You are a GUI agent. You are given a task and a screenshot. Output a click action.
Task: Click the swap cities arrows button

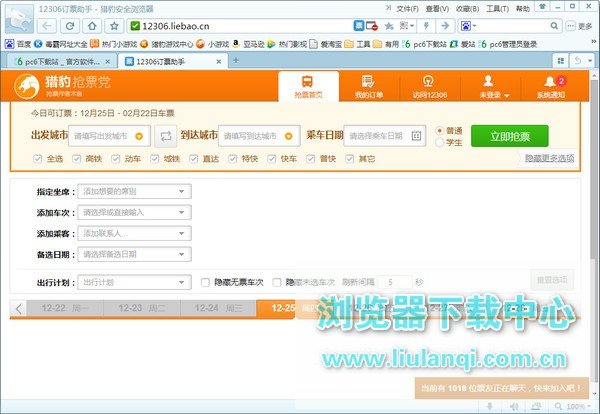tap(166, 136)
